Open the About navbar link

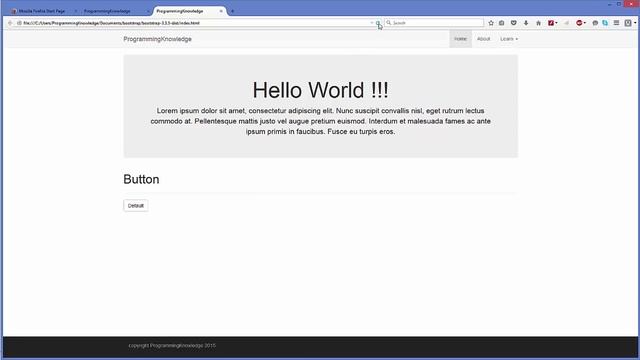click(483, 39)
